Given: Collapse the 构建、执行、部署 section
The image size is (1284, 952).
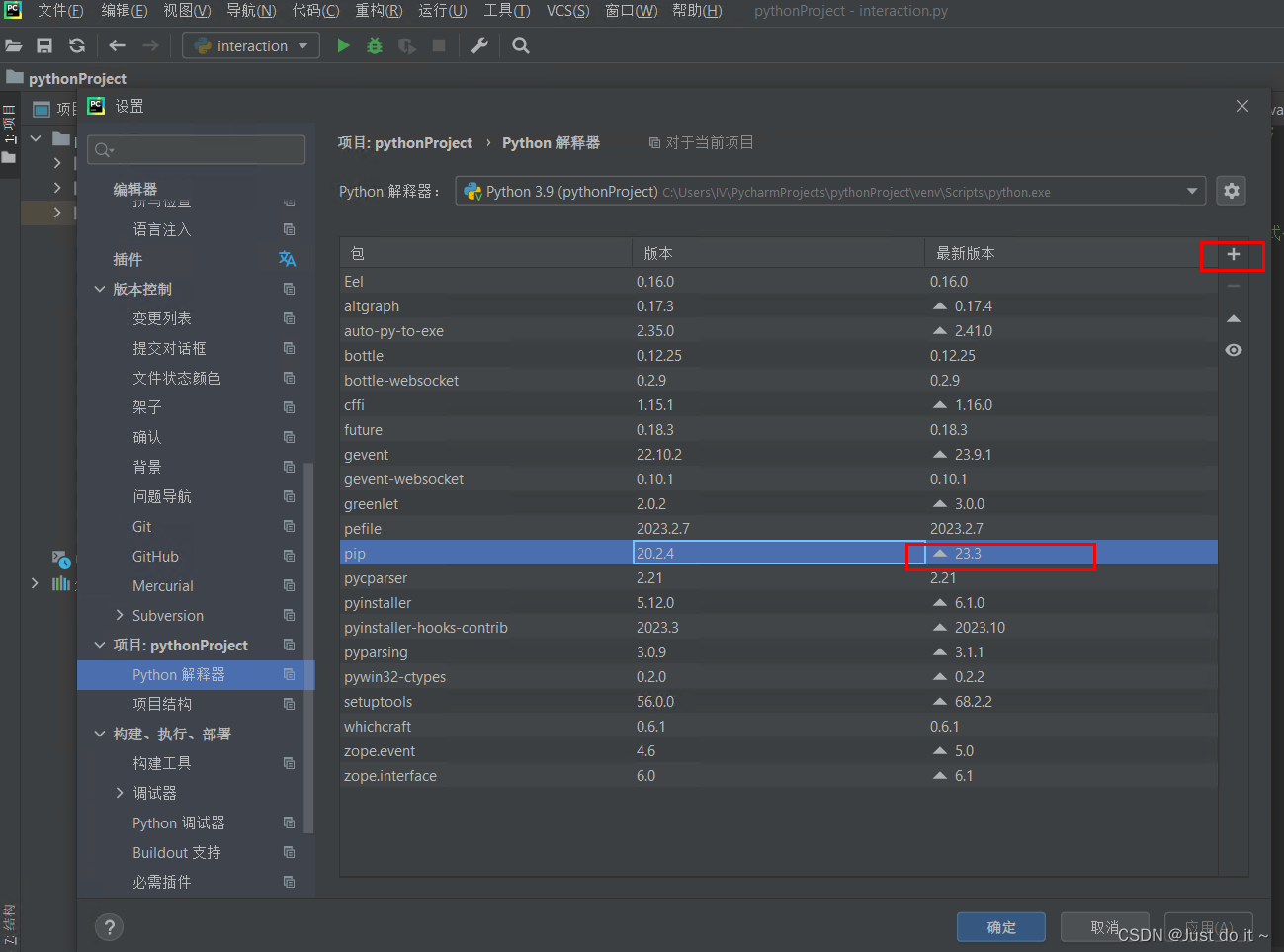Looking at the screenshot, I should (x=100, y=734).
